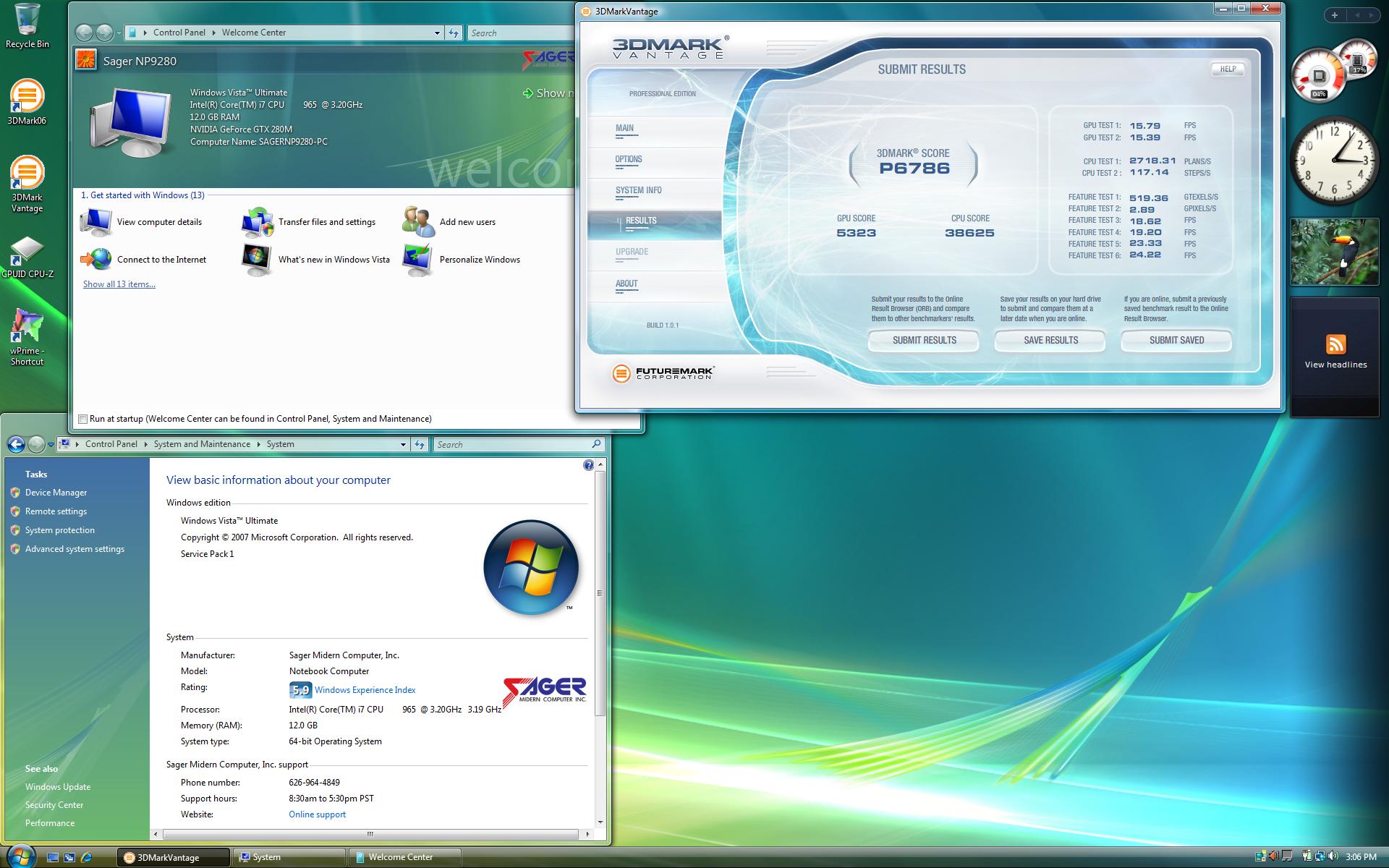The image size is (1389, 868).
Task: Click the Show more details green arrow
Action: coord(527,93)
